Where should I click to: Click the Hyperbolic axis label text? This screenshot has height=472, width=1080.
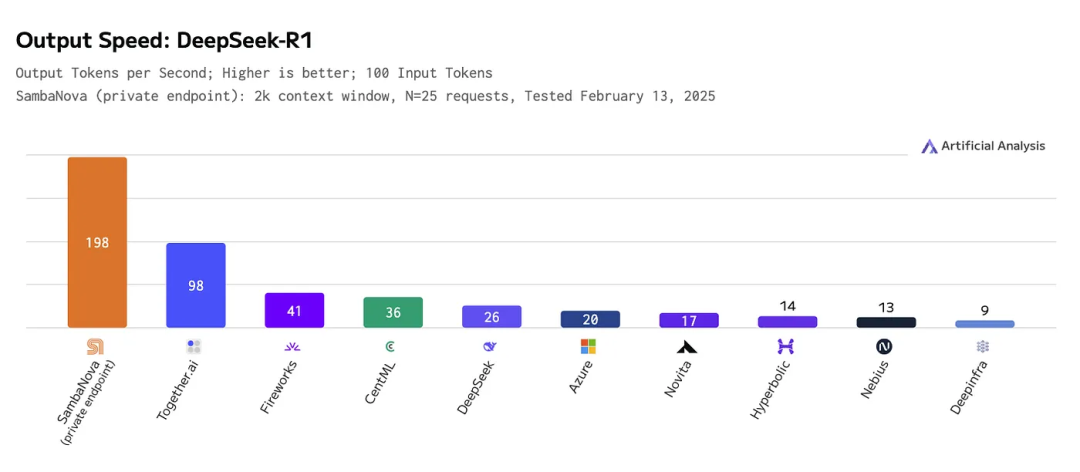pyautogui.click(x=770, y=388)
